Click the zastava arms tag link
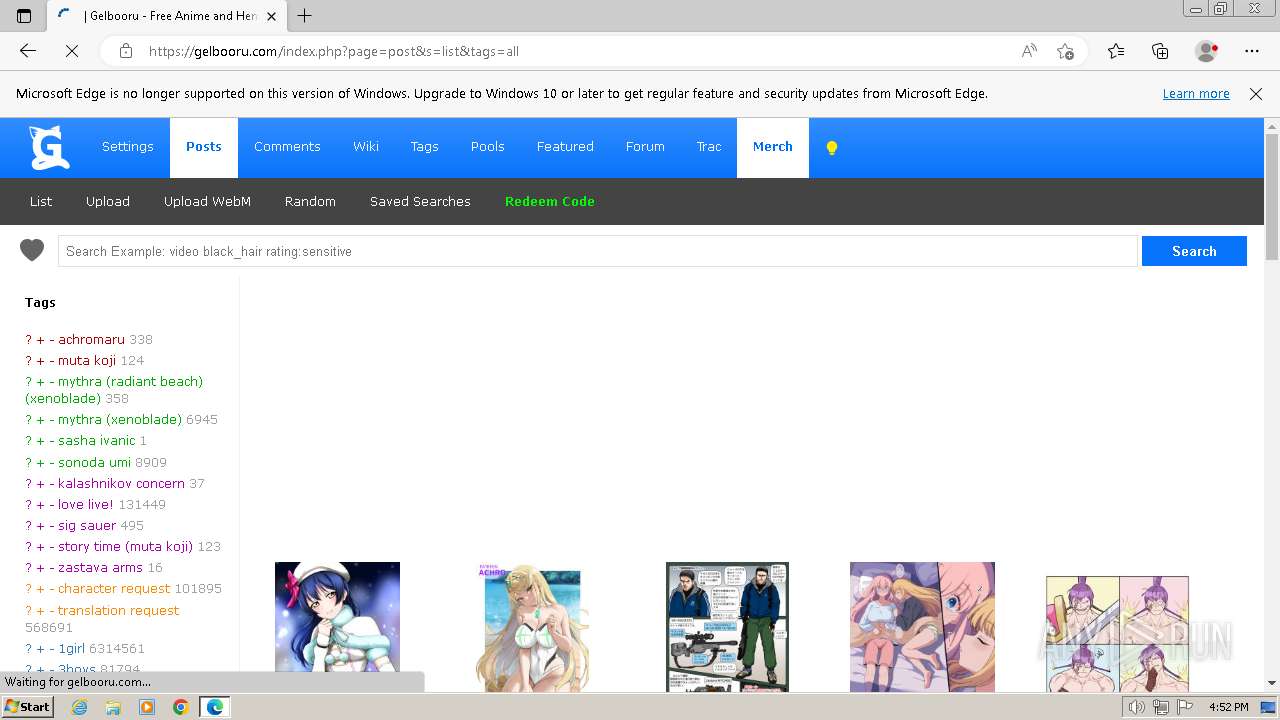Image resolution: width=1280 pixels, height=720 pixels. click(100, 567)
